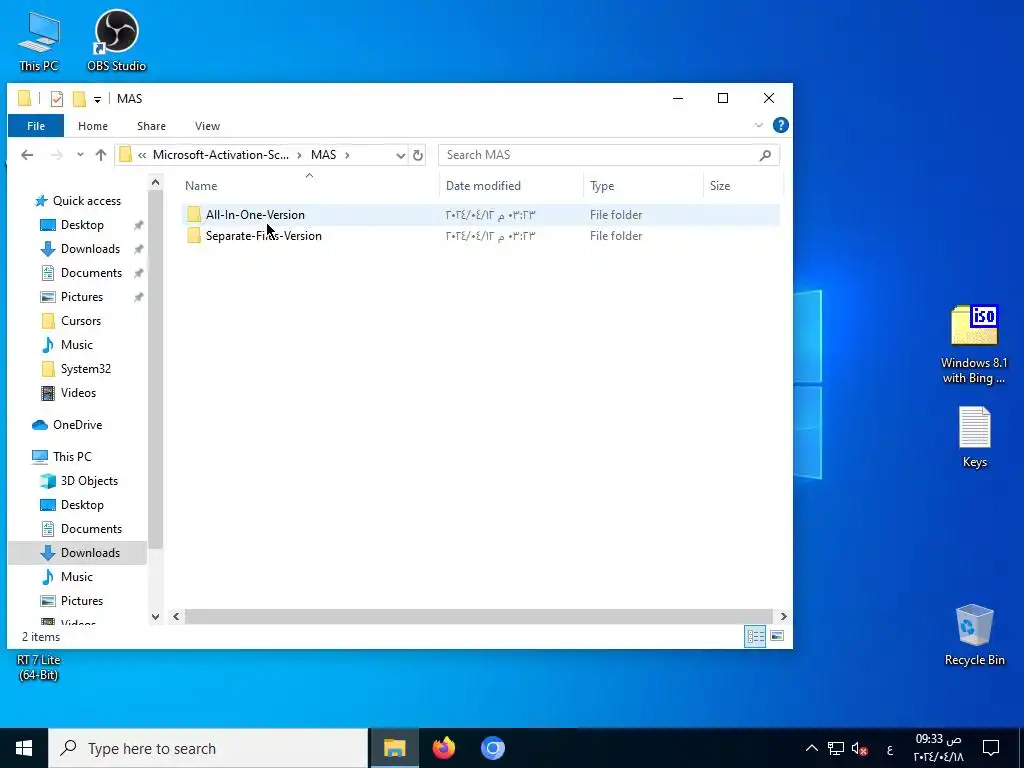The image size is (1024, 768).
Task: Click the taskbar clock and date
Action: [x=938, y=748]
